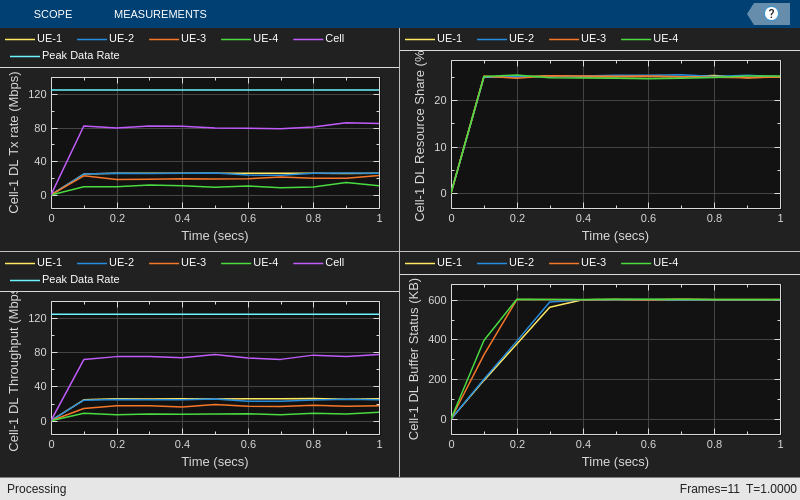Screen dimensions: 800x500
Task: Select the Cell-1 DL Throughput plot area
Action: point(215,368)
